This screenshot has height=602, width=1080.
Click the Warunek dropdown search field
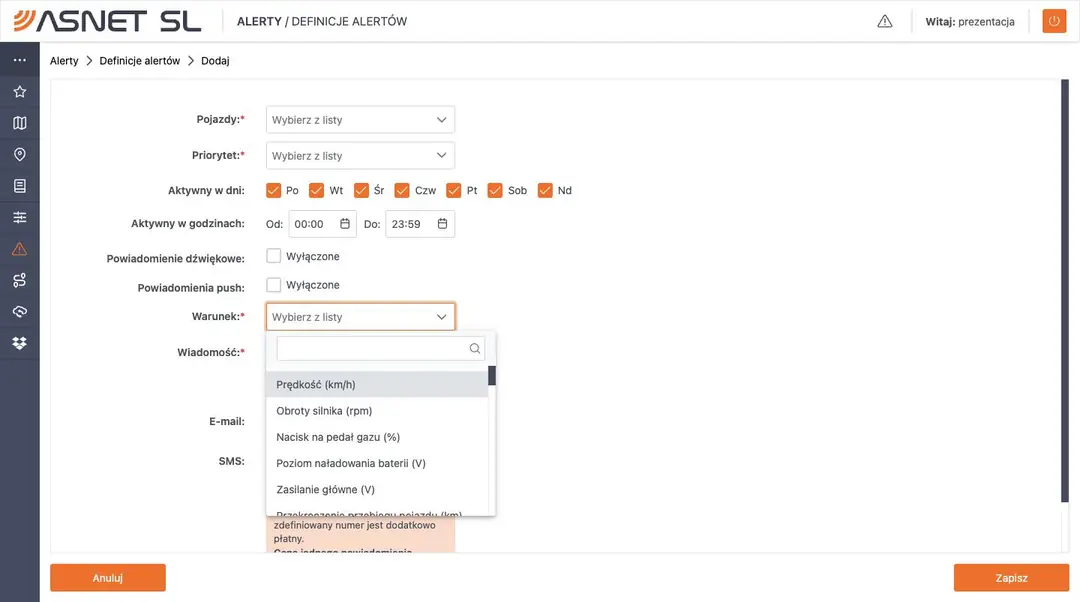(380, 349)
